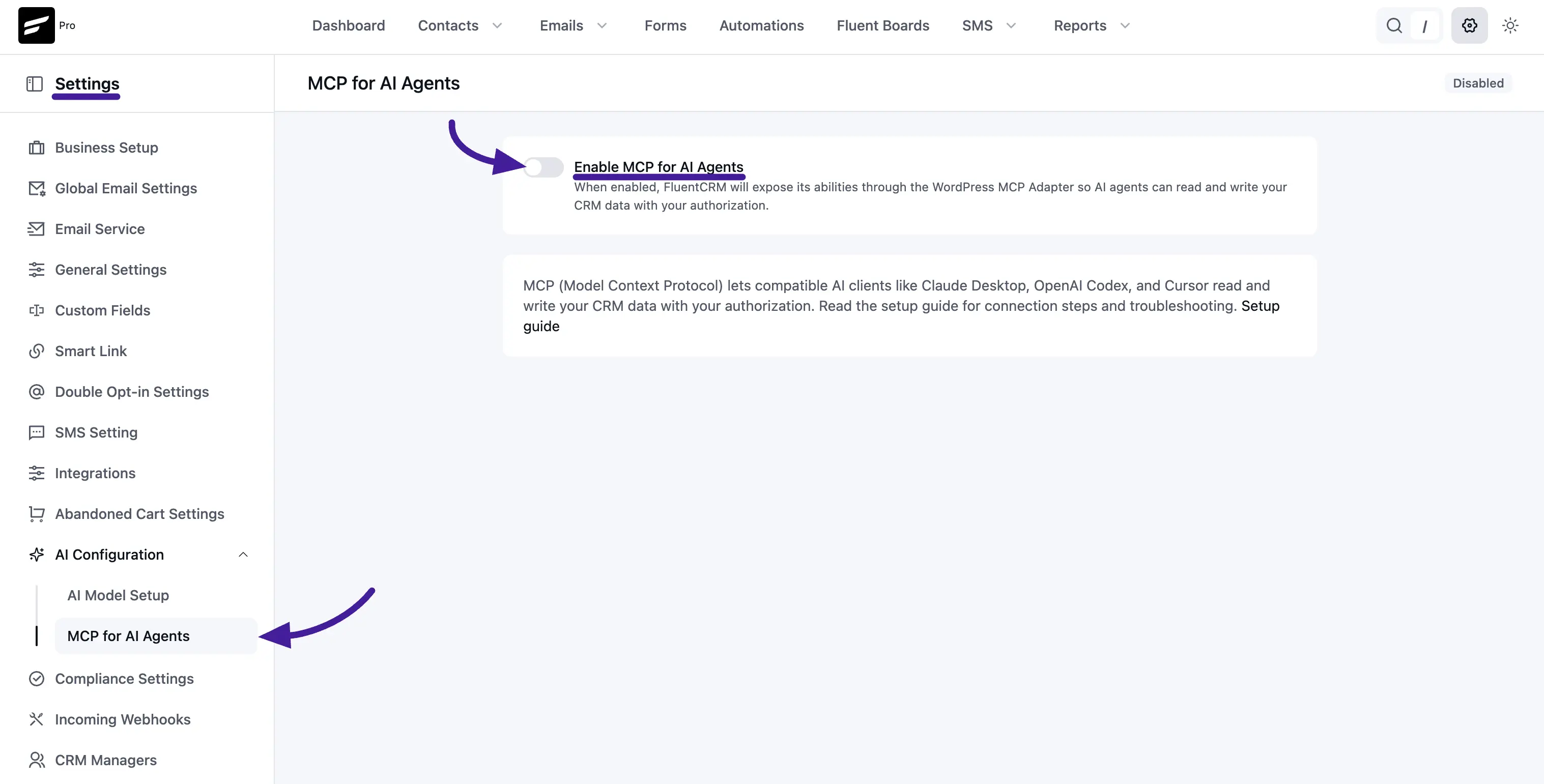Open the Contacts menu
This screenshot has height=784, width=1544.
click(448, 26)
